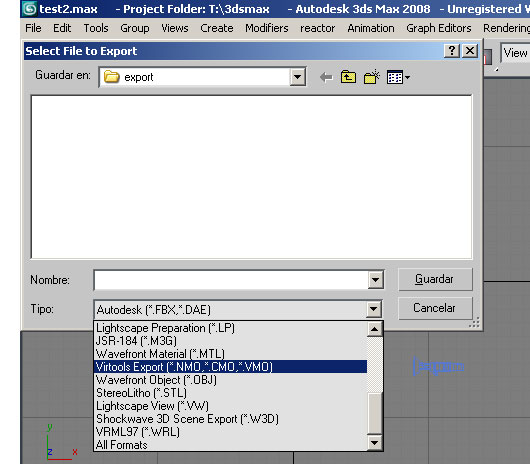The width and height of the screenshot is (530, 464).
Task: Click the 3ds Max application icon
Action: (29, 9)
